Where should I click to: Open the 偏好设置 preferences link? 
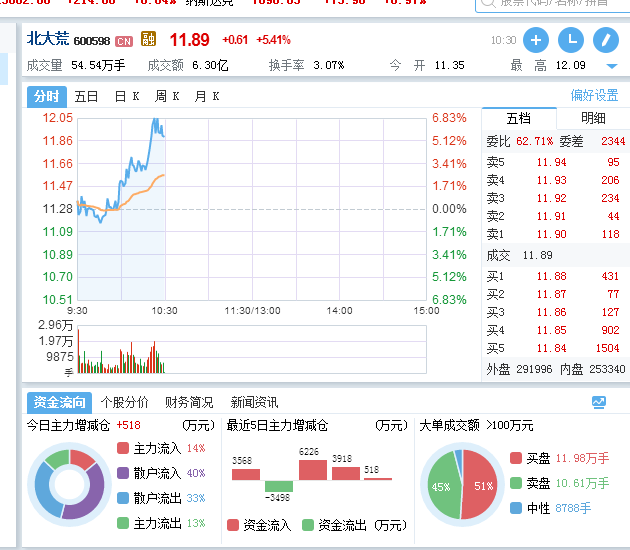(x=594, y=96)
